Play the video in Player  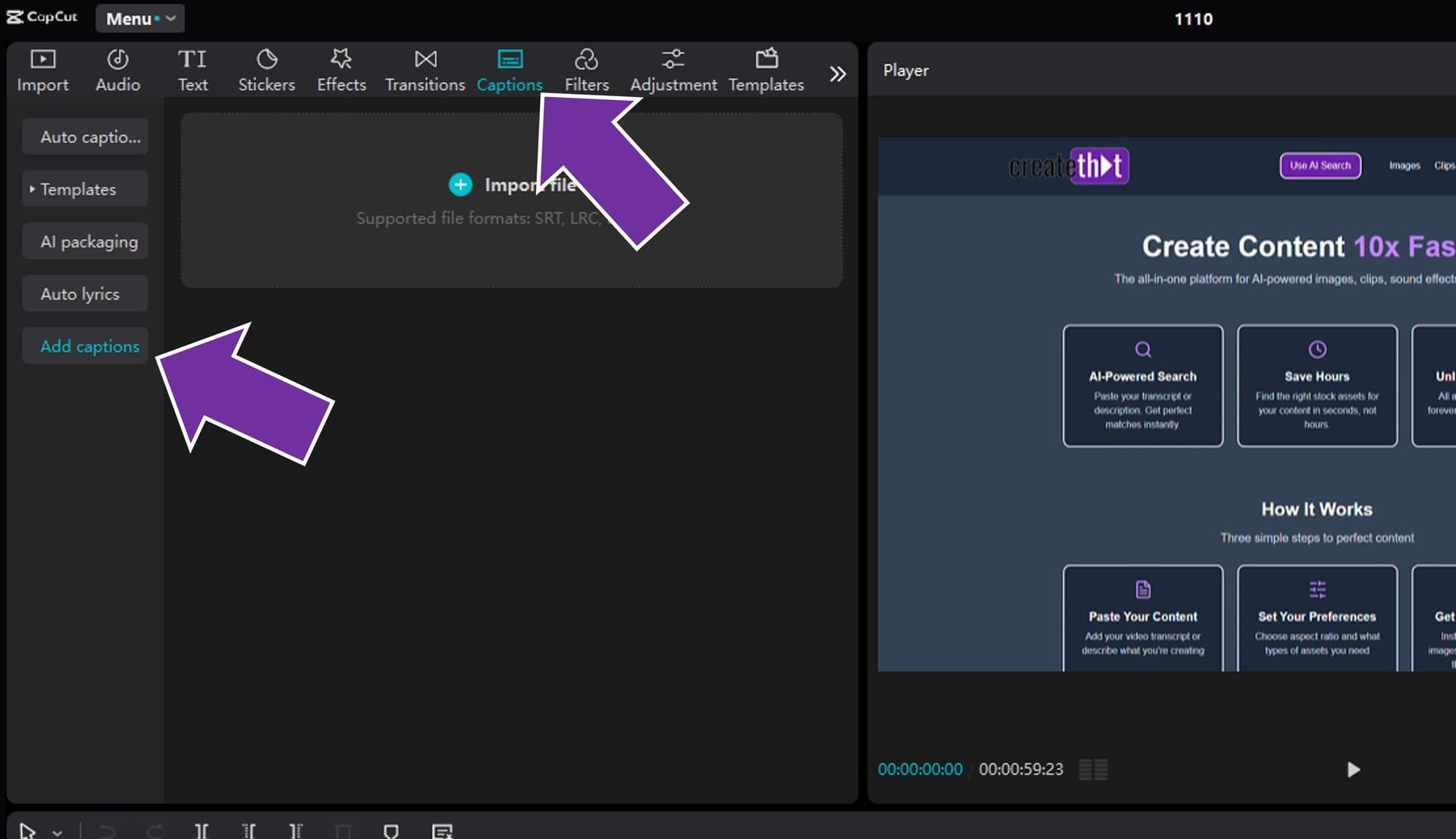(1353, 769)
